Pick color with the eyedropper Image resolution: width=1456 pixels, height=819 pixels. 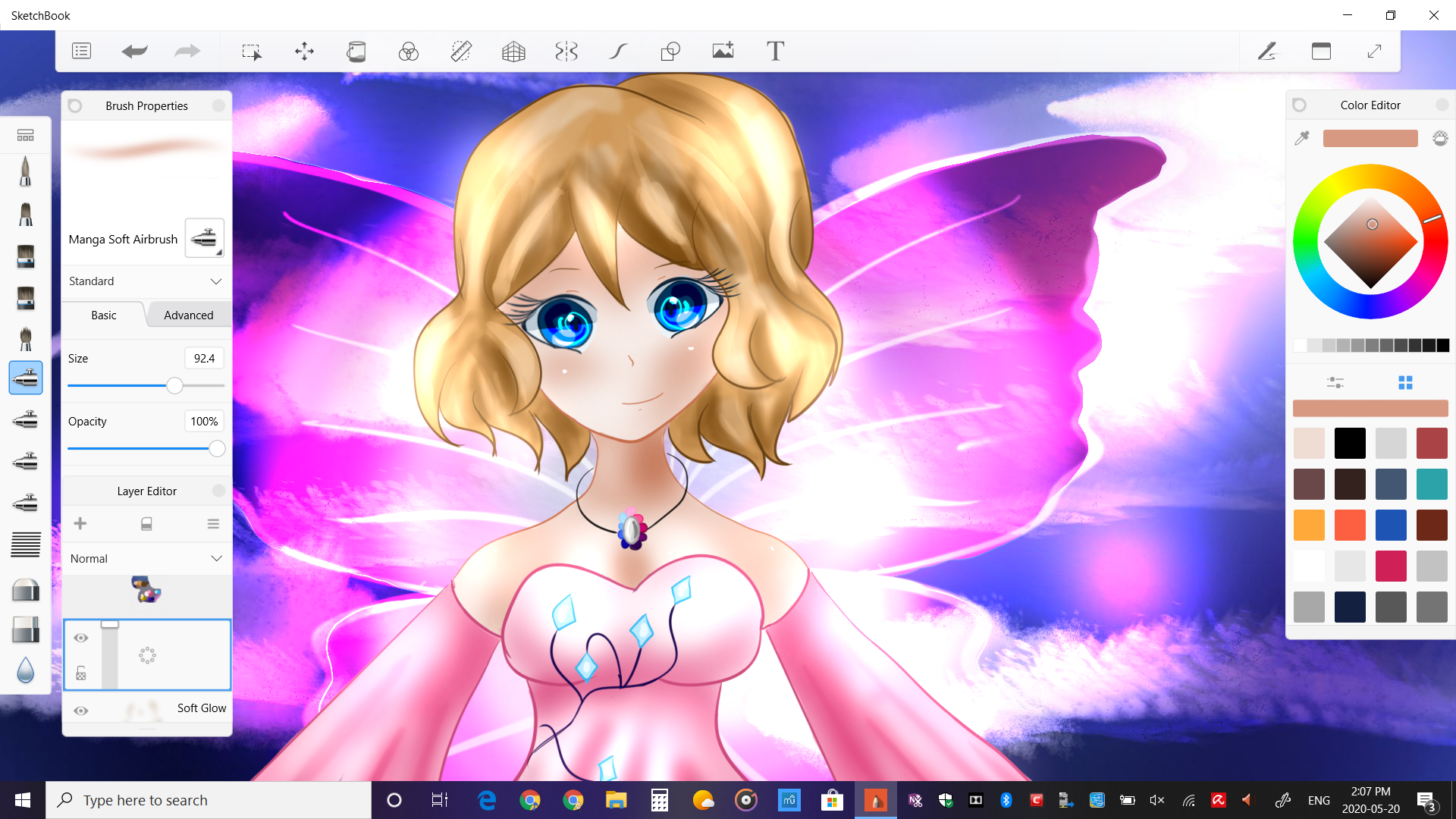click(1302, 138)
